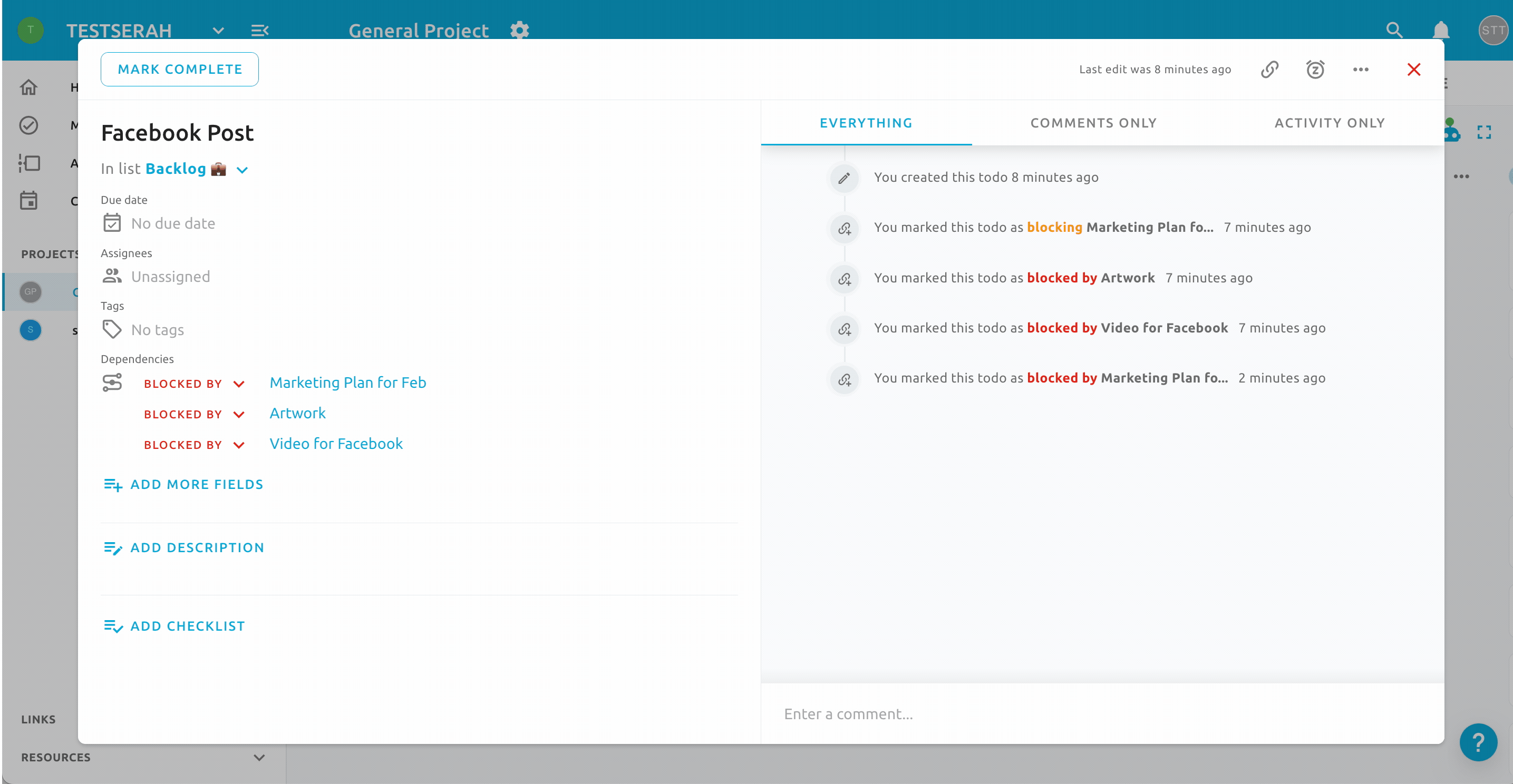Click the calendar icon in the sidebar
The width and height of the screenshot is (1513, 784).
(x=29, y=201)
